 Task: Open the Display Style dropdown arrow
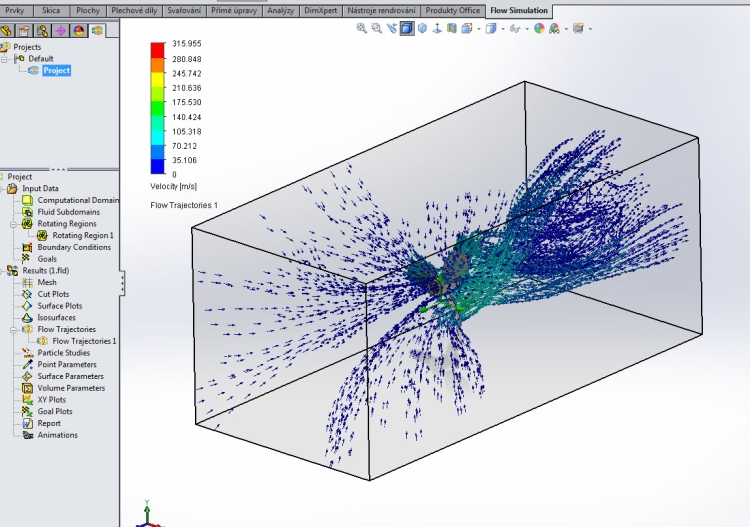point(503,29)
